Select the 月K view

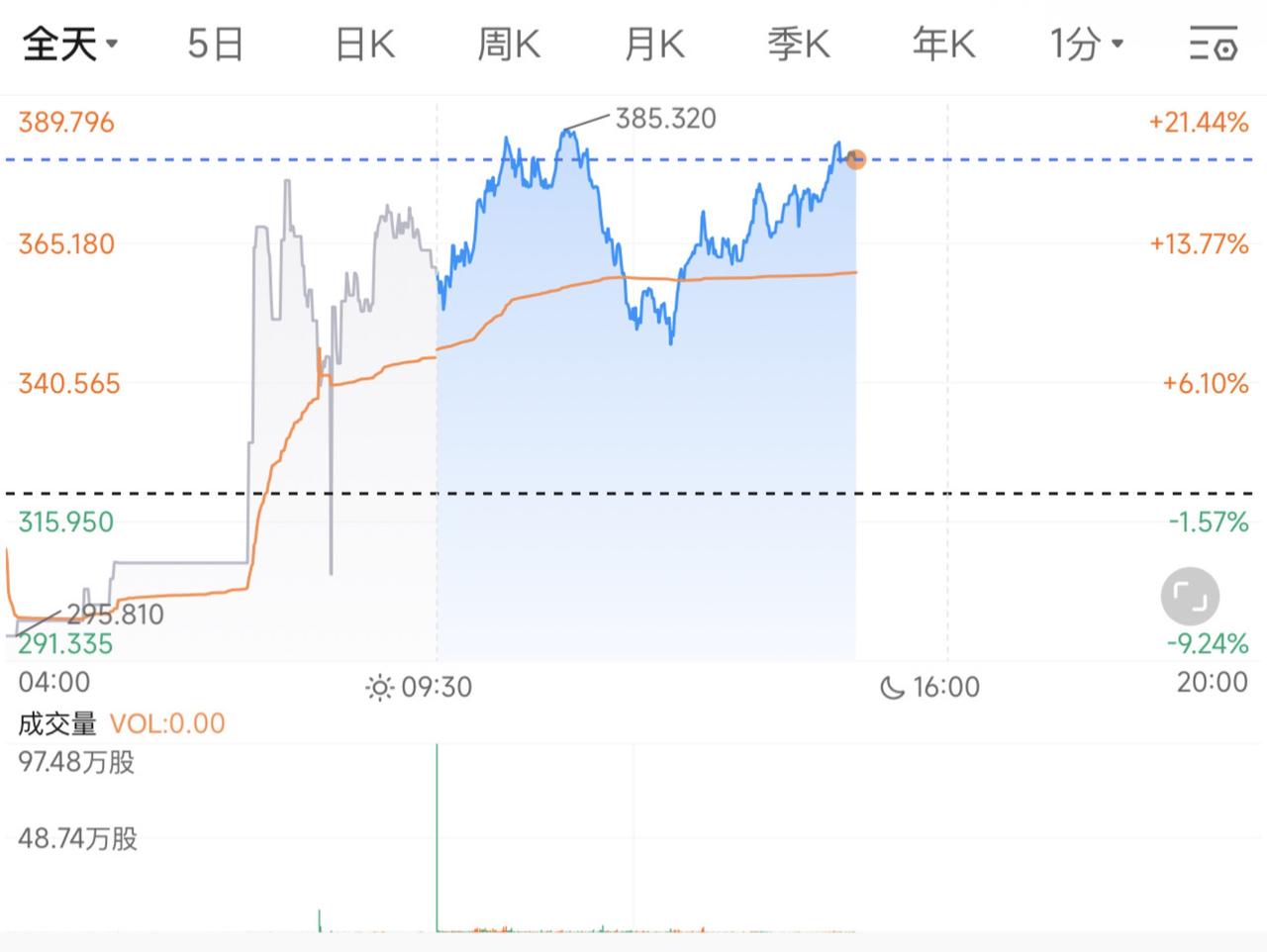tap(653, 44)
